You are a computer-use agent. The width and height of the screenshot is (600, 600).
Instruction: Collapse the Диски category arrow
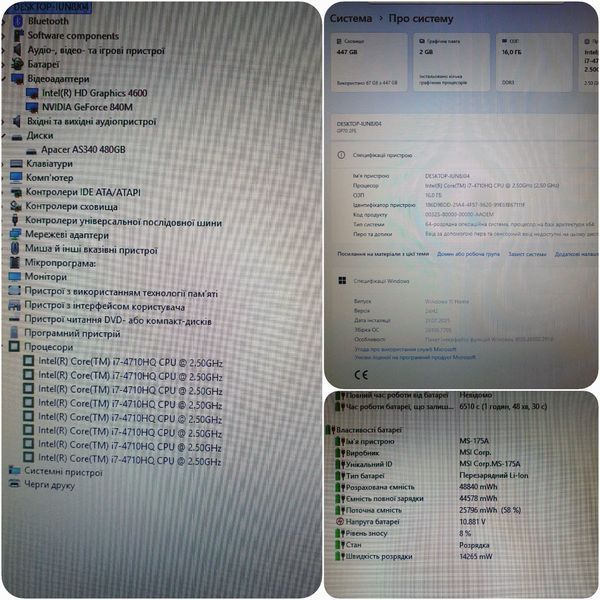pos(3,136)
